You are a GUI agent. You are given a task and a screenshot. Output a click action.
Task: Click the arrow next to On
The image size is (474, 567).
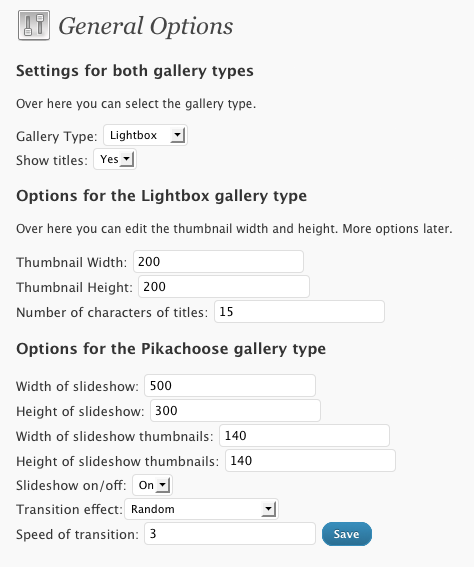pos(163,485)
